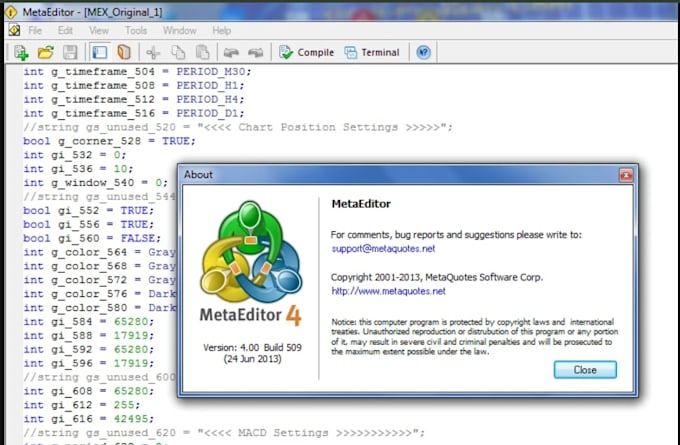Open the Window menu
Viewport: 680px width, 445px height.
point(180,30)
